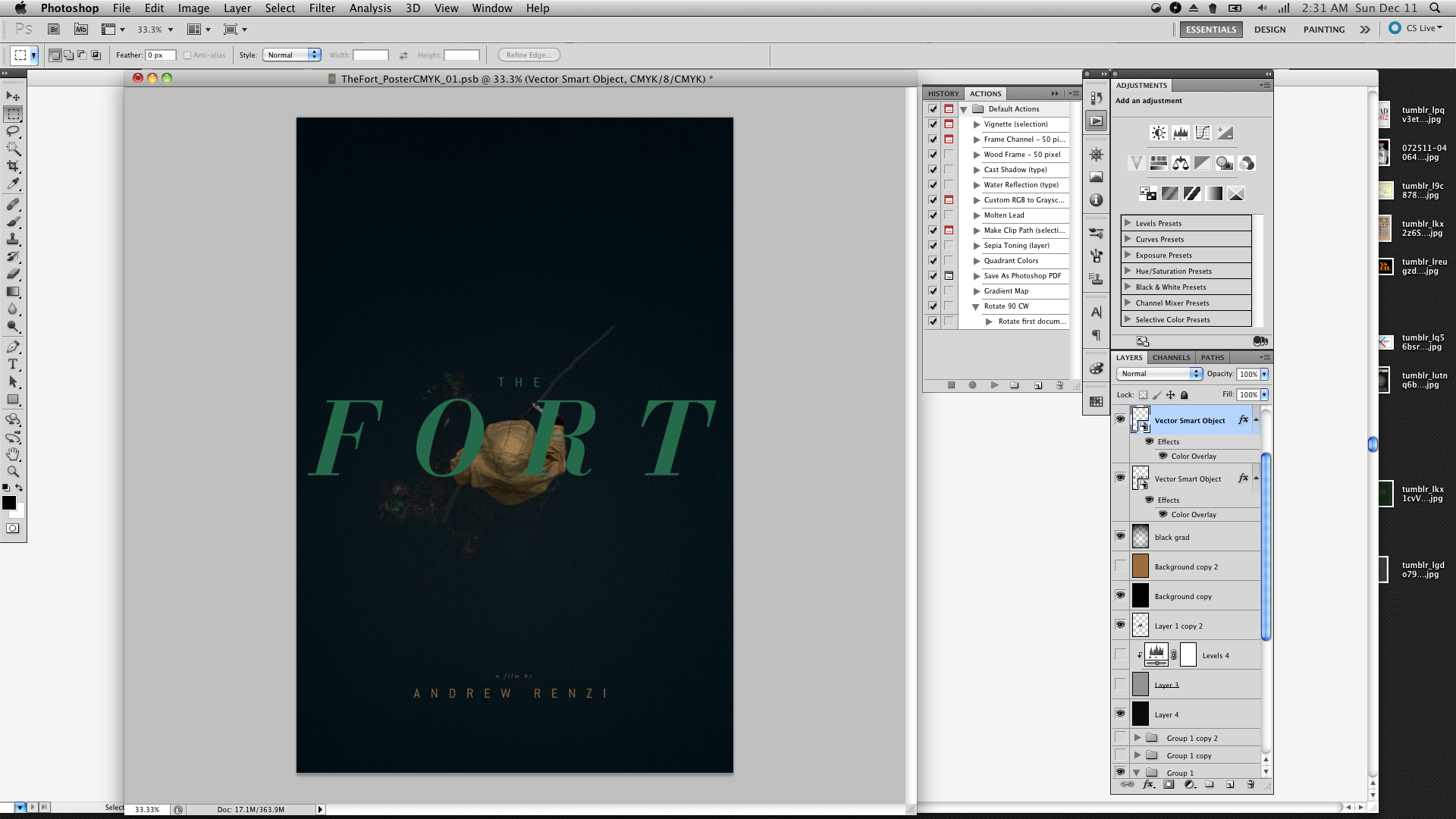Screen dimensions: 1456x819
Task: Expand the Curves Presets list
Action: pyautogui.click(x=1128, y=239)
